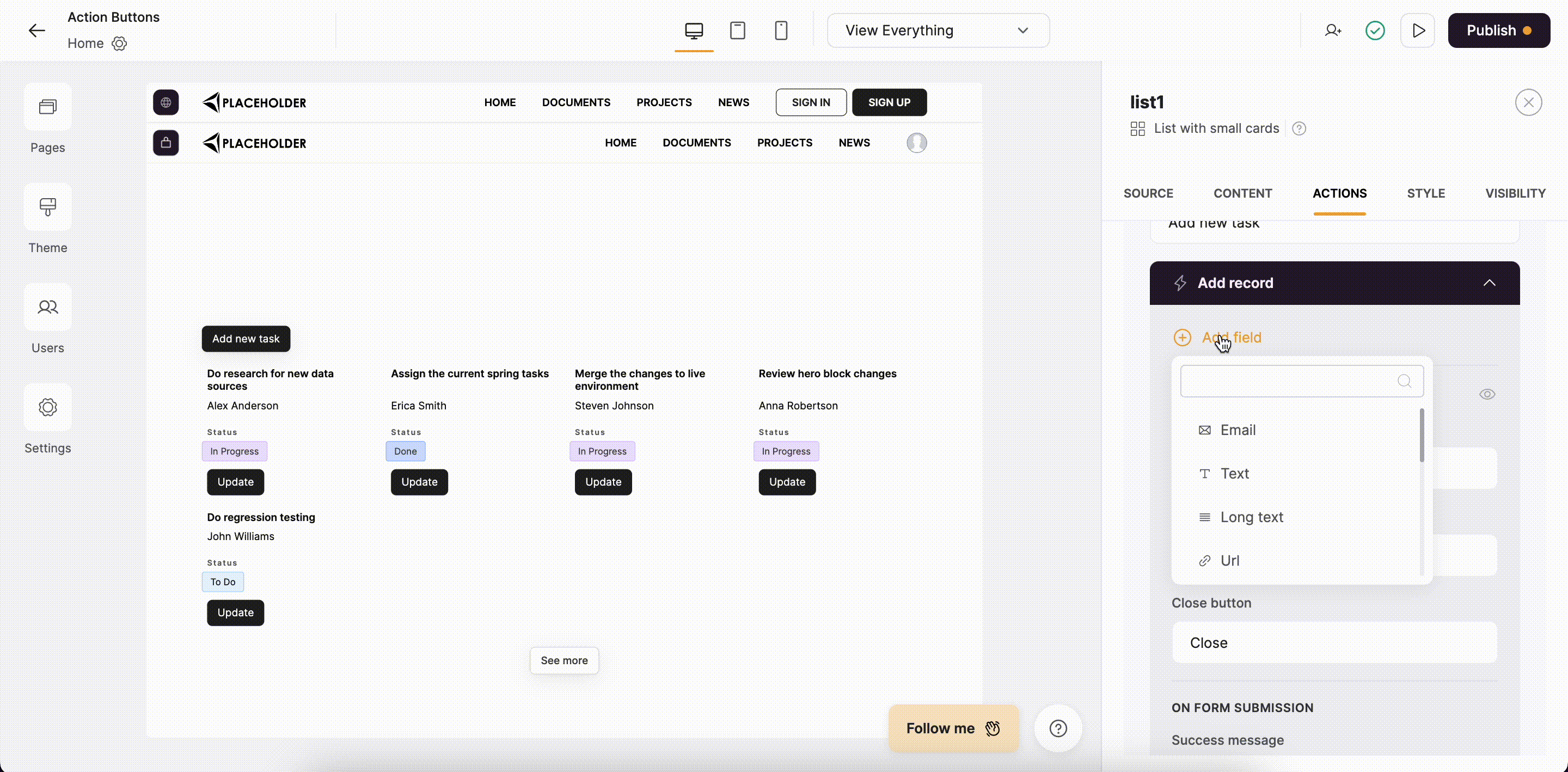Click the globe icon next to the navbar block
1568x772 pixels.
(166, 102)
